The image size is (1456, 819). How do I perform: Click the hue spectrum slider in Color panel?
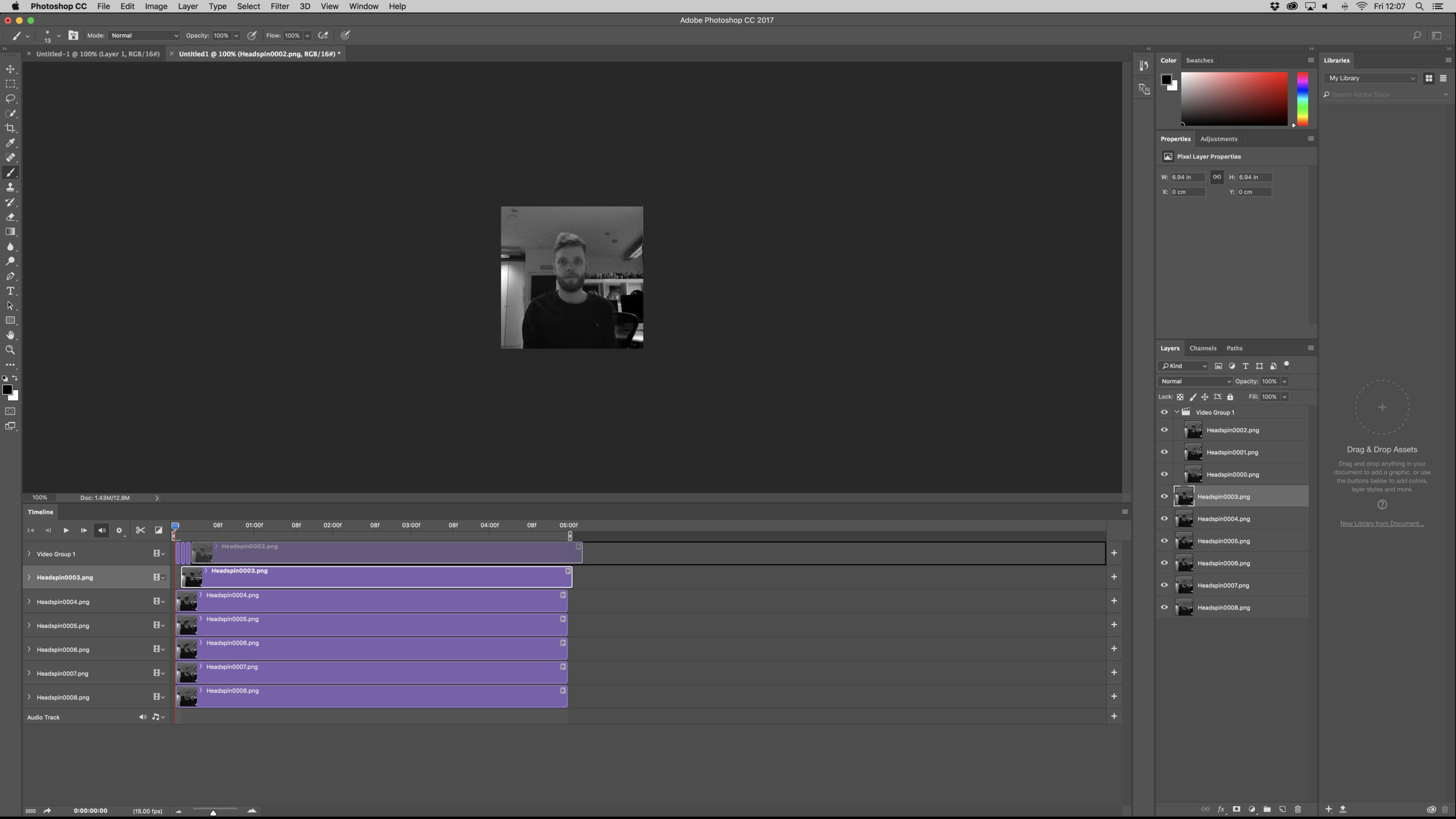point(1302,98)
